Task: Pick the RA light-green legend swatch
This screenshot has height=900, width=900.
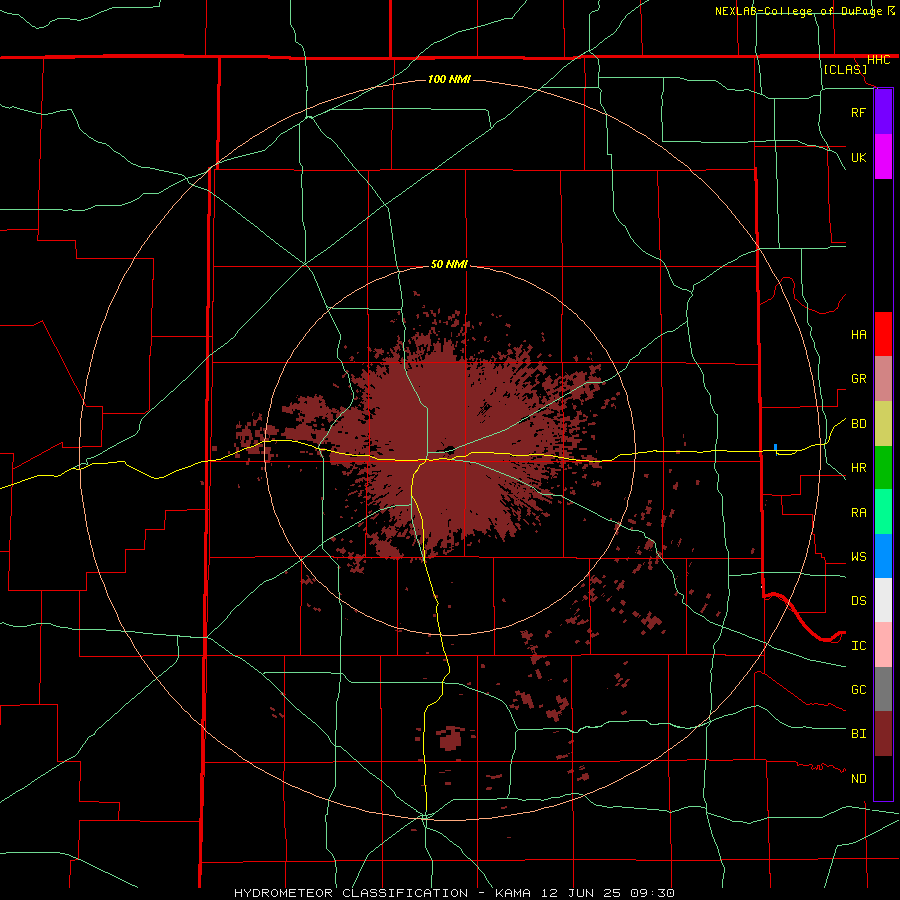Action: (883, 512)
